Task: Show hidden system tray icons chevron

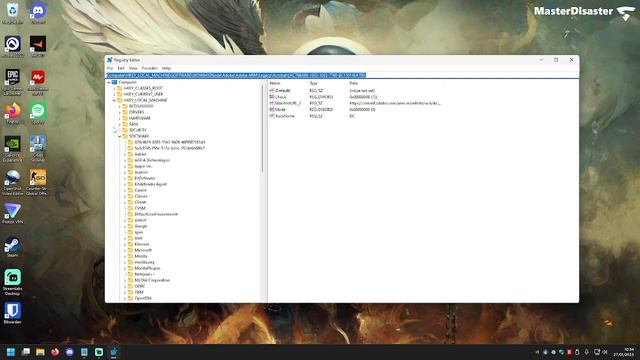Action: point(537,352)
